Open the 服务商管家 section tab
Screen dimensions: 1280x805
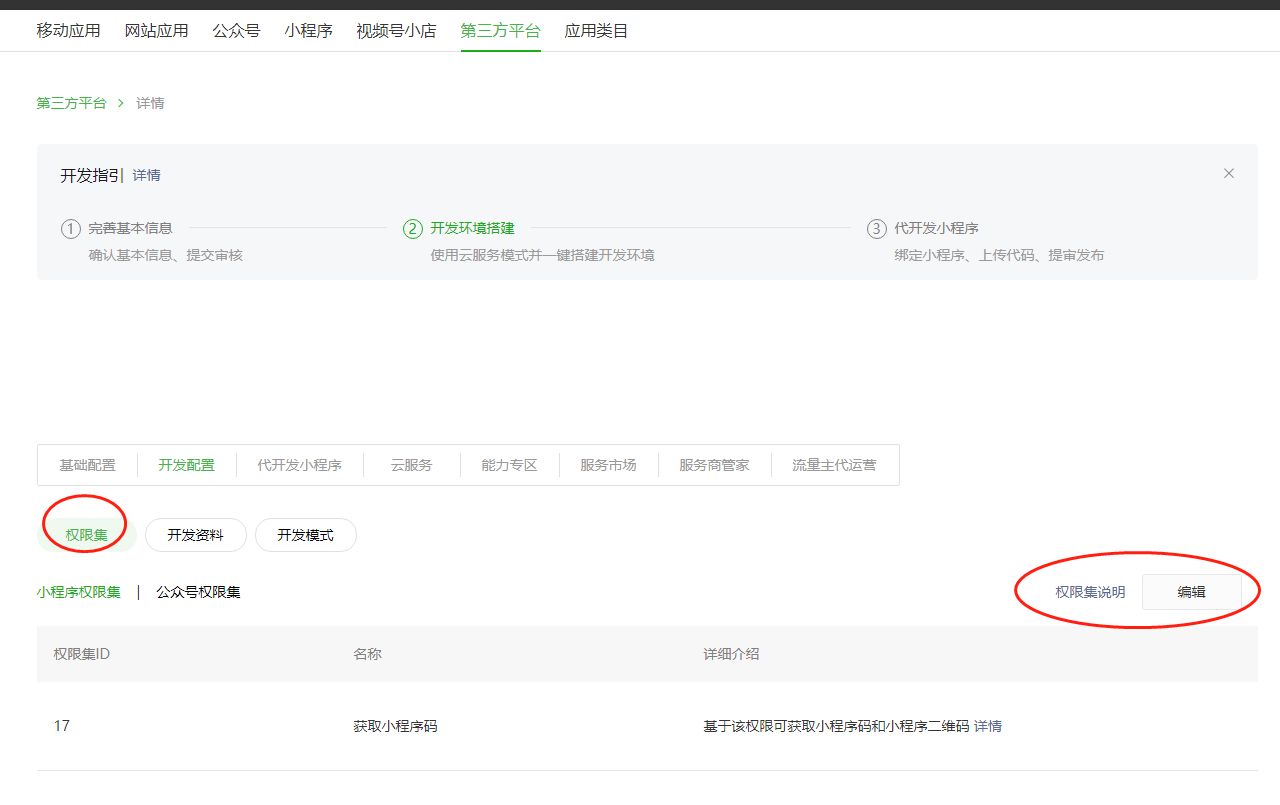(x=714, y=465)
